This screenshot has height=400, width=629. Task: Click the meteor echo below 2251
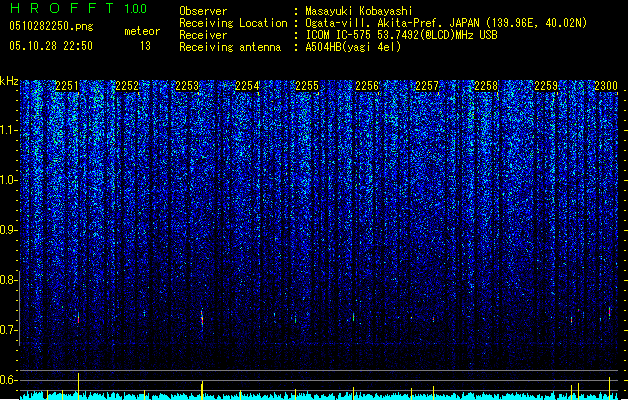pyautogui.click(x=78, y=318)
